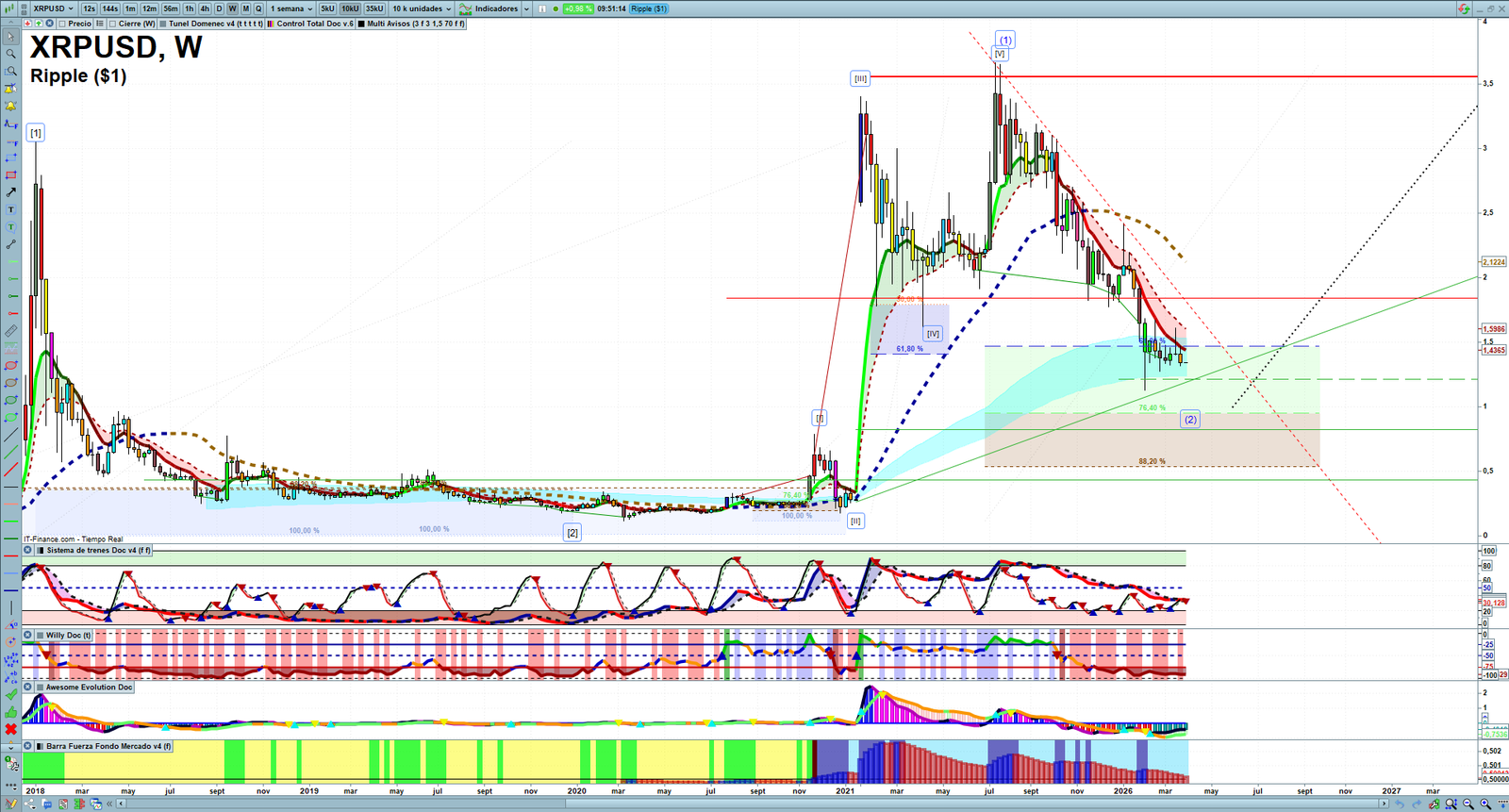Set history to 5kU units
The height and width of the screenshot is (812, 1509).
click(327, 8)
